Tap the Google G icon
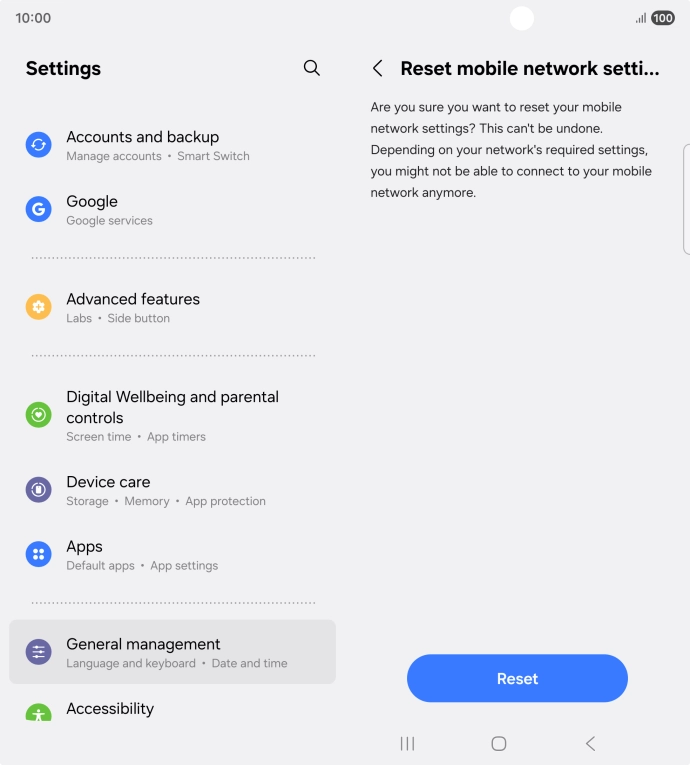 click(x=39, y=209)
